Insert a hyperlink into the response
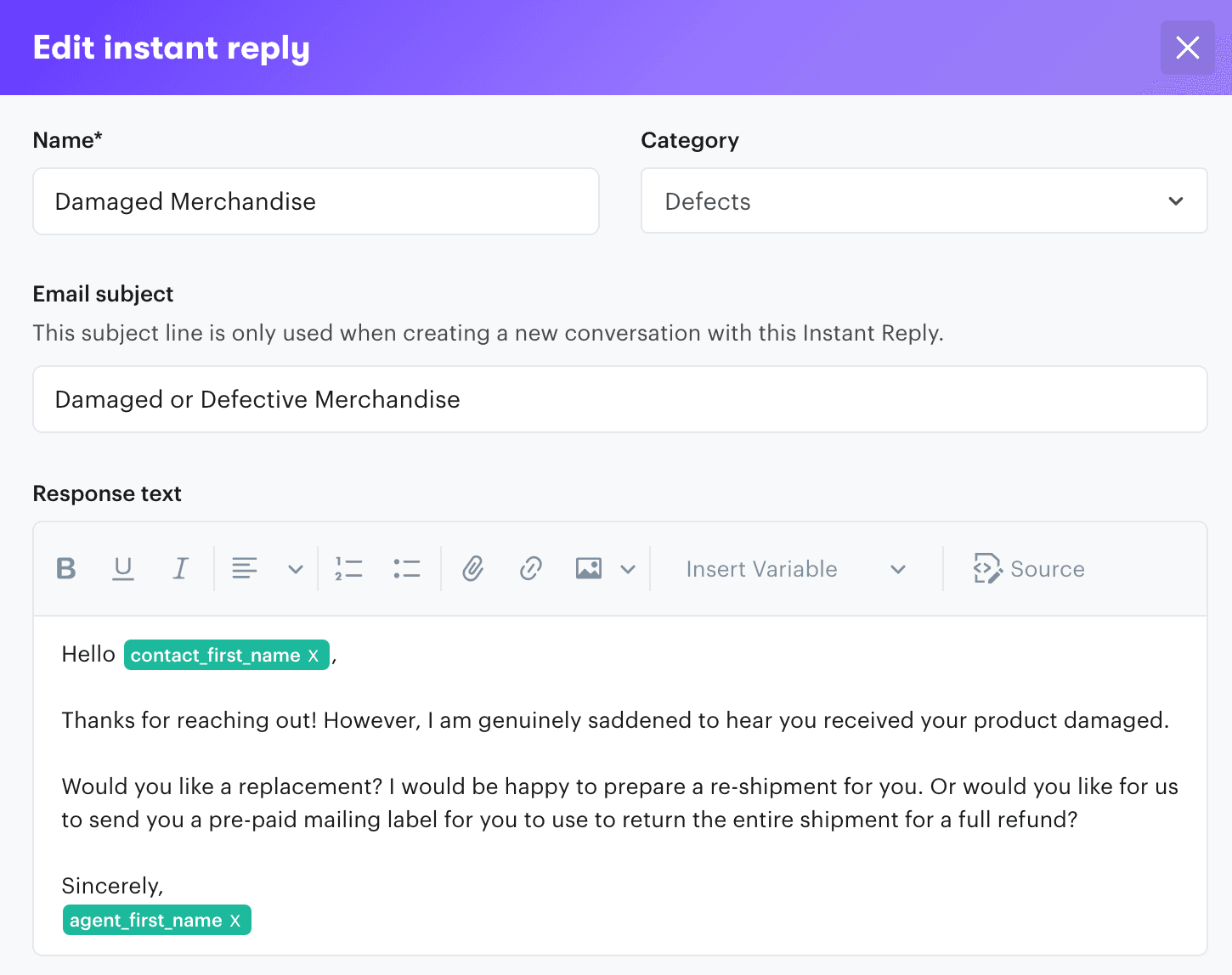Screen dimensions: 1232x975 tap(530, 568)
